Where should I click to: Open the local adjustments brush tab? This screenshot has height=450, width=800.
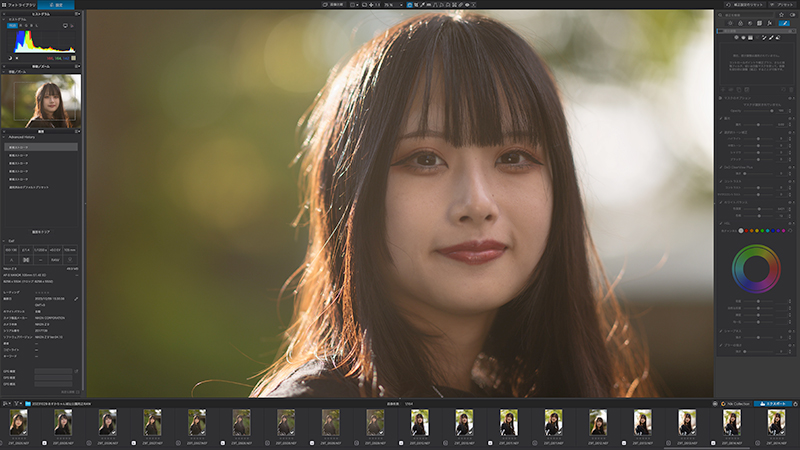(784, 23)
